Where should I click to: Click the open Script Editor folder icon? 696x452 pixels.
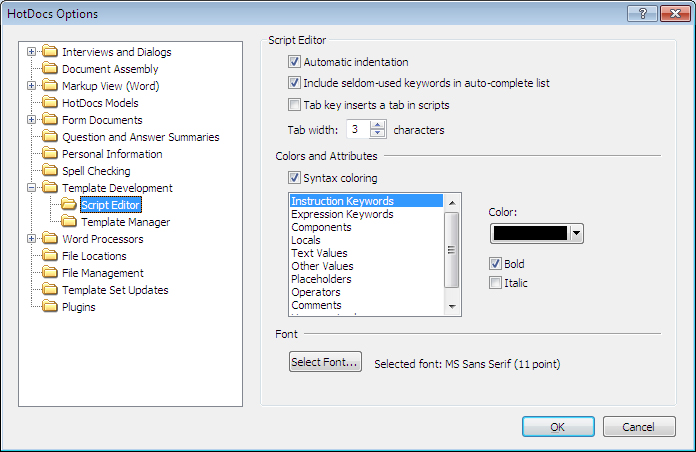(x=69, y=204)
